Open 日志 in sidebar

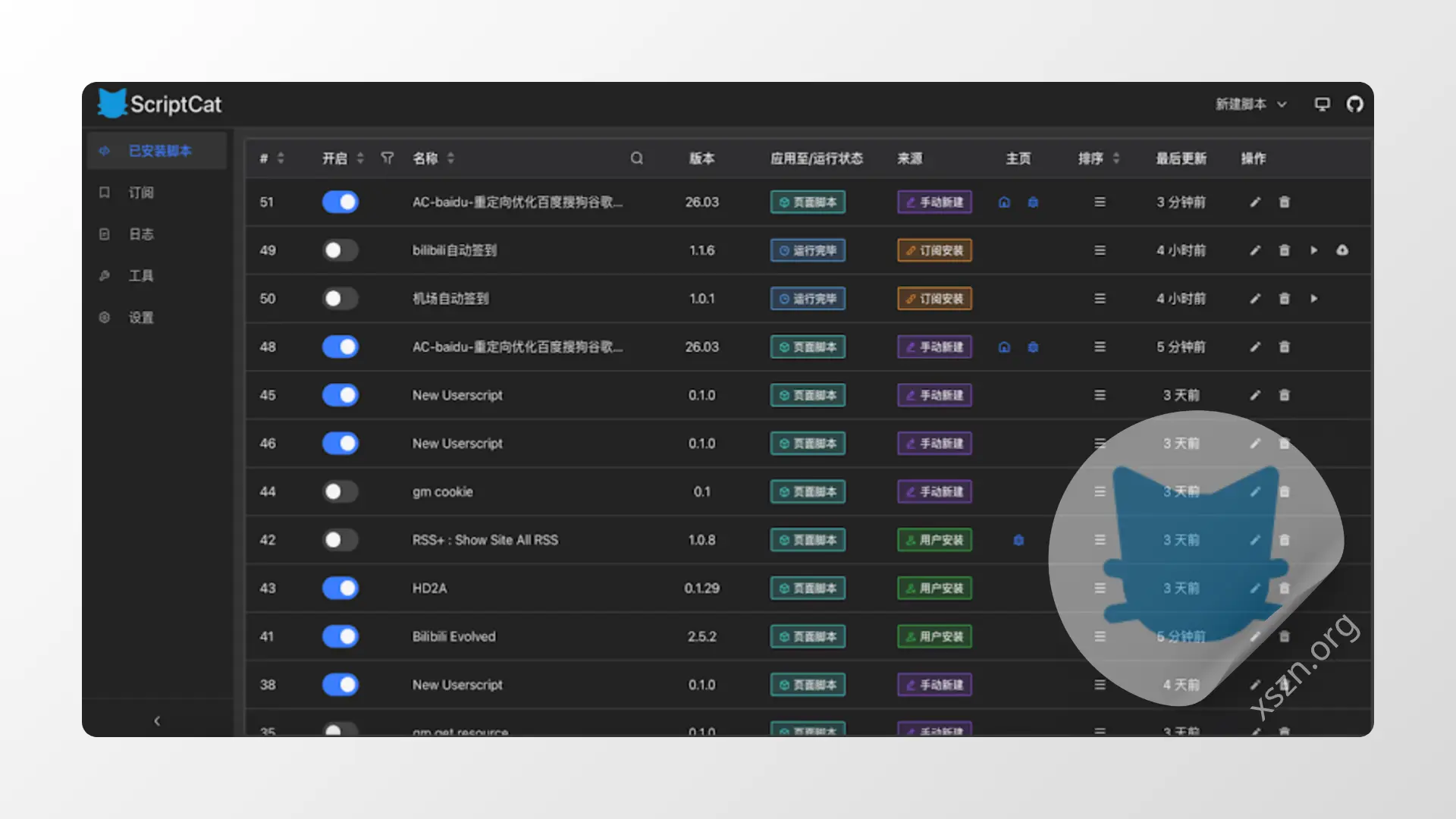(x=157, y=234)
